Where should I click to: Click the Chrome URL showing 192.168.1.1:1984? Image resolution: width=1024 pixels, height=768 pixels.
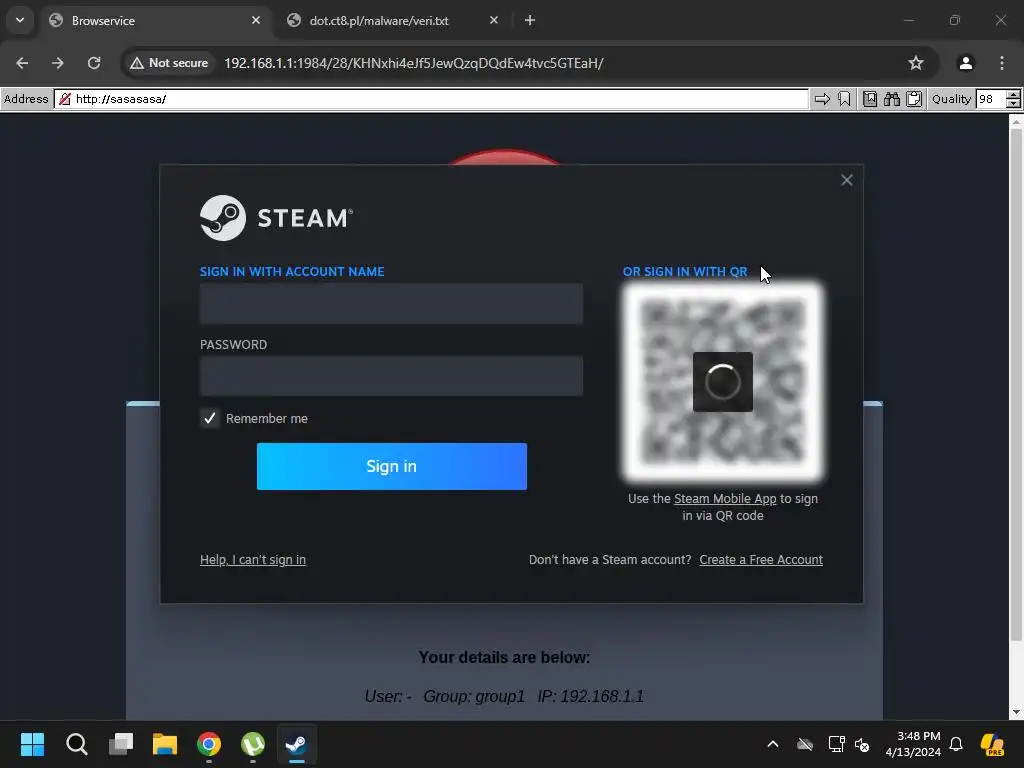tap(413, 63)
